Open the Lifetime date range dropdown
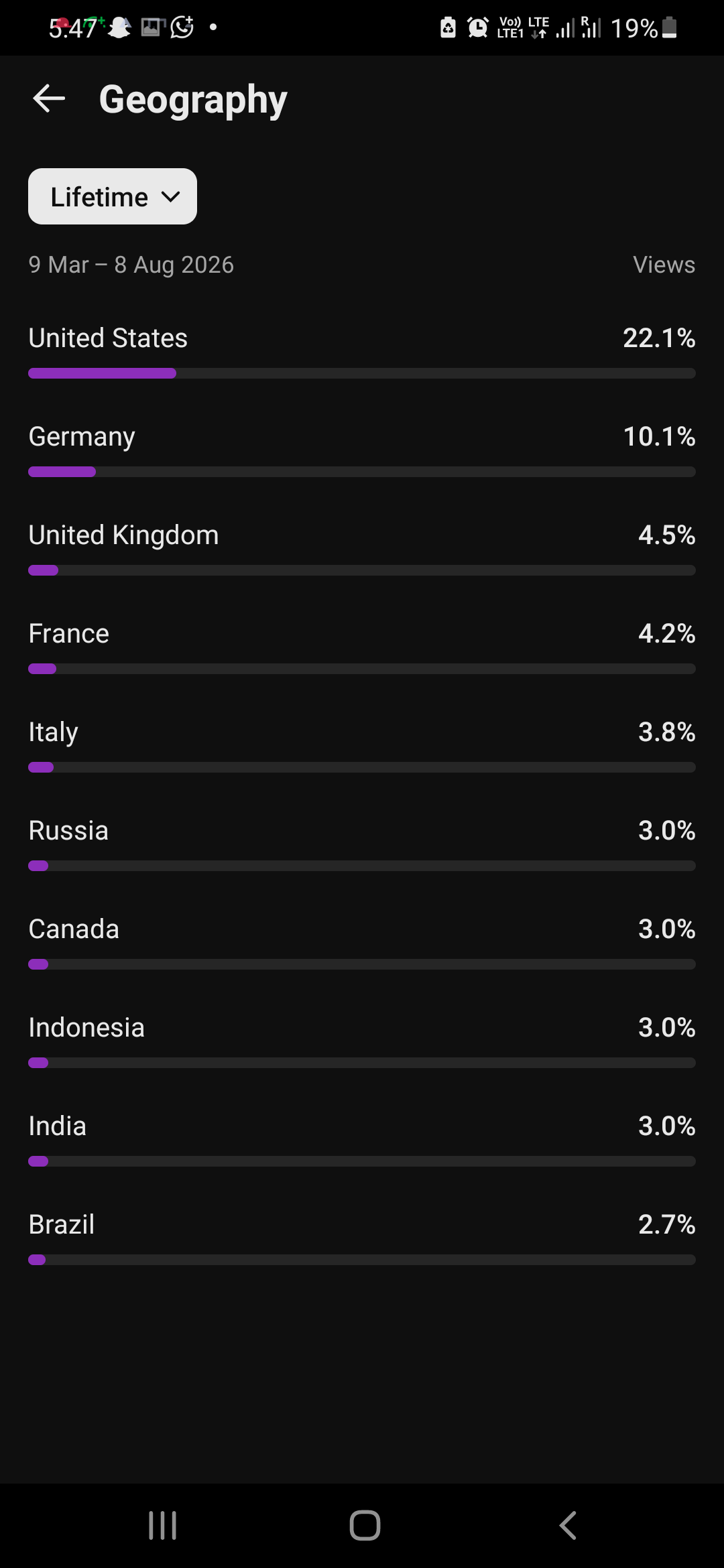The image size is (724, 1568). coord(113,196)
